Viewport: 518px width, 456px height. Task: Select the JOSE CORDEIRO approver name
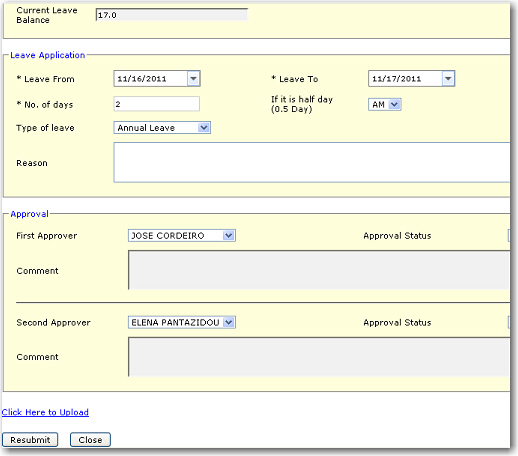click(x=168, y=236)
